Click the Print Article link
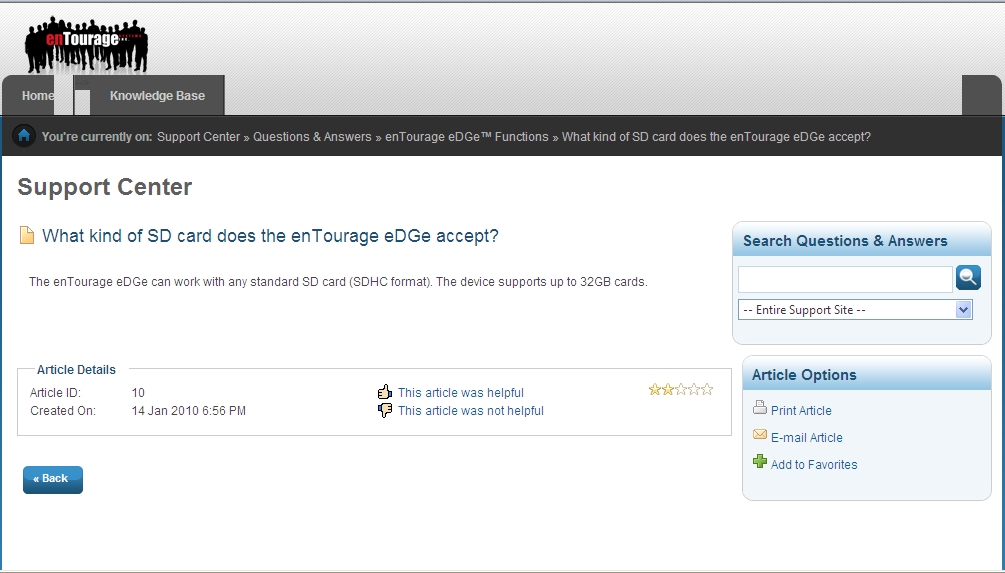 [801, 410]
